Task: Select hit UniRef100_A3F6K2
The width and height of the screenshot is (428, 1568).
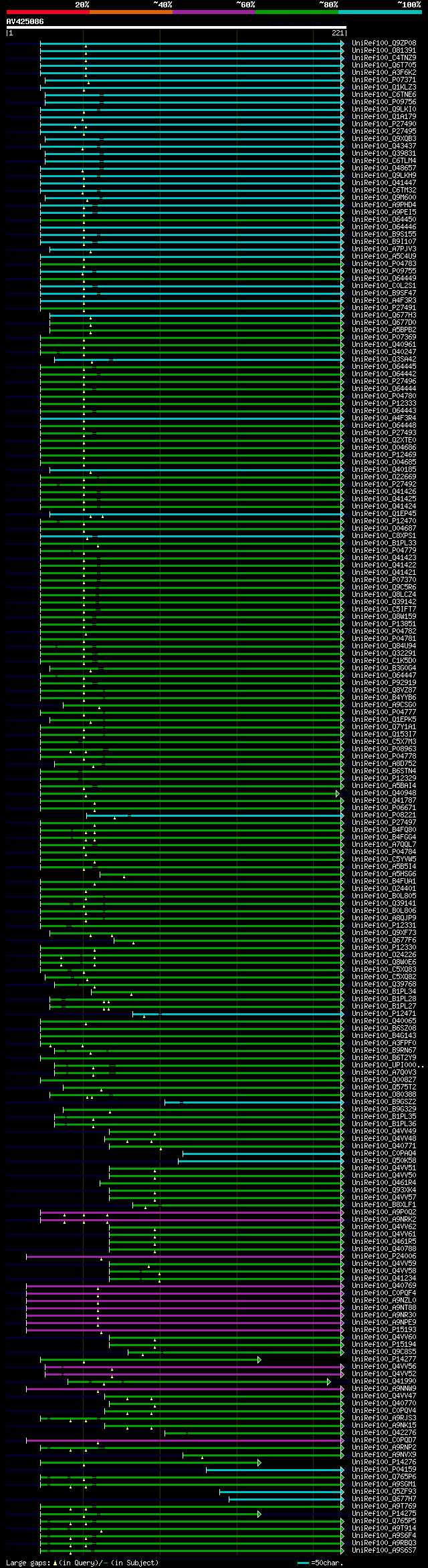Action: [384, 72]
